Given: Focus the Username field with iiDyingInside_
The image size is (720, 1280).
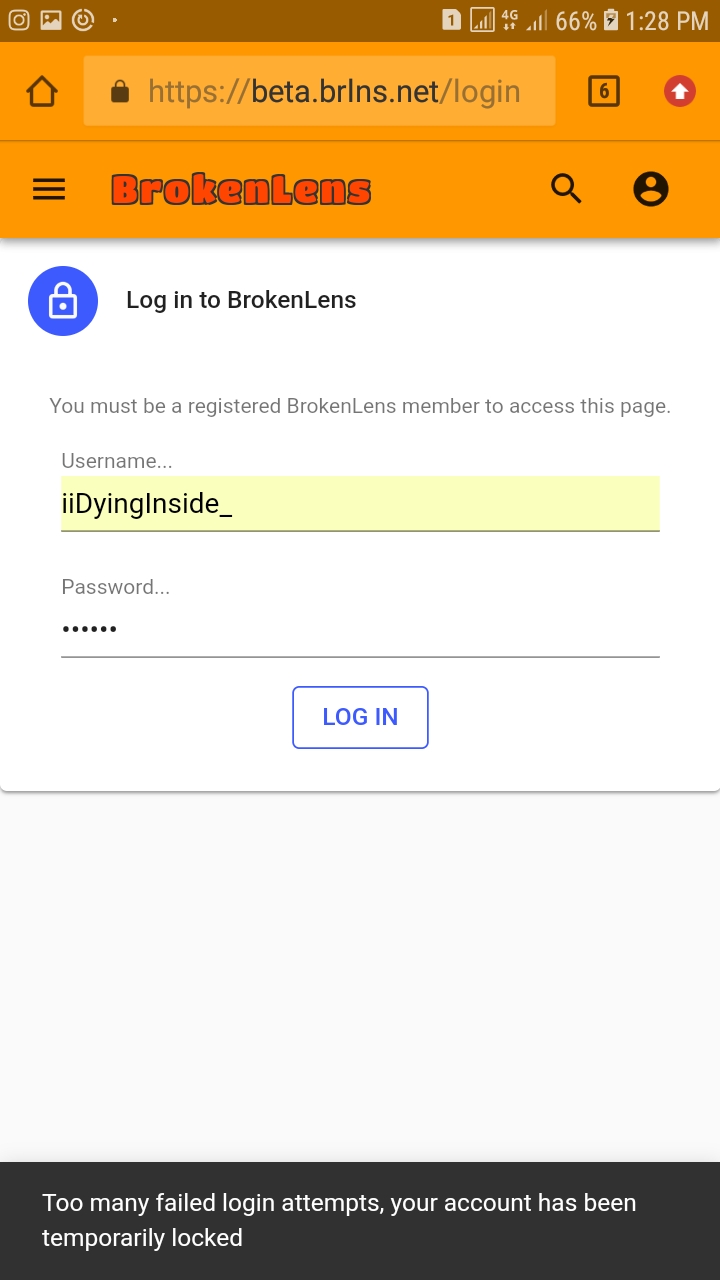Looking at the screenshot, I should pos(360,504).
